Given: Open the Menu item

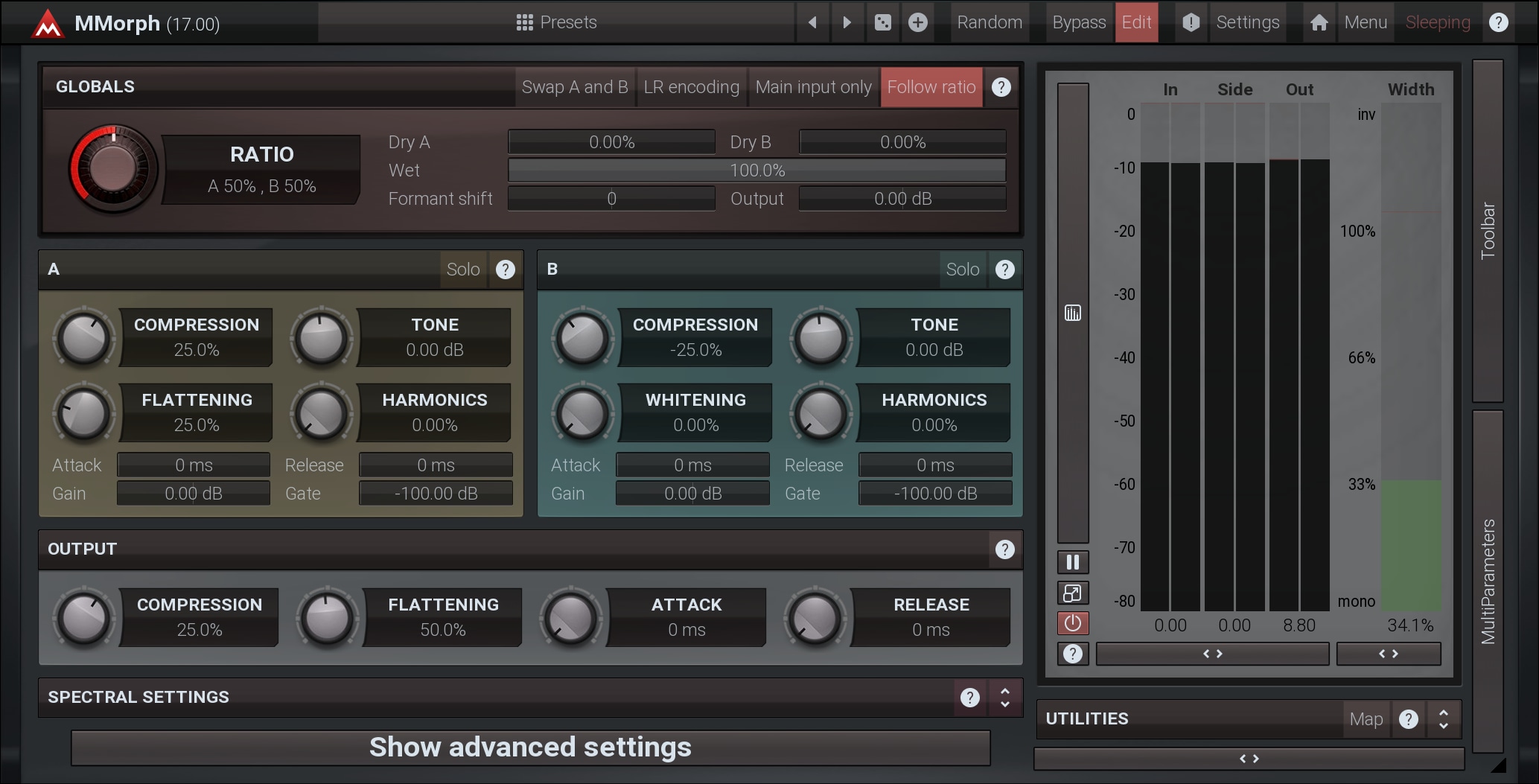Looking at the screenshot, I should (x=1365, y=22).
